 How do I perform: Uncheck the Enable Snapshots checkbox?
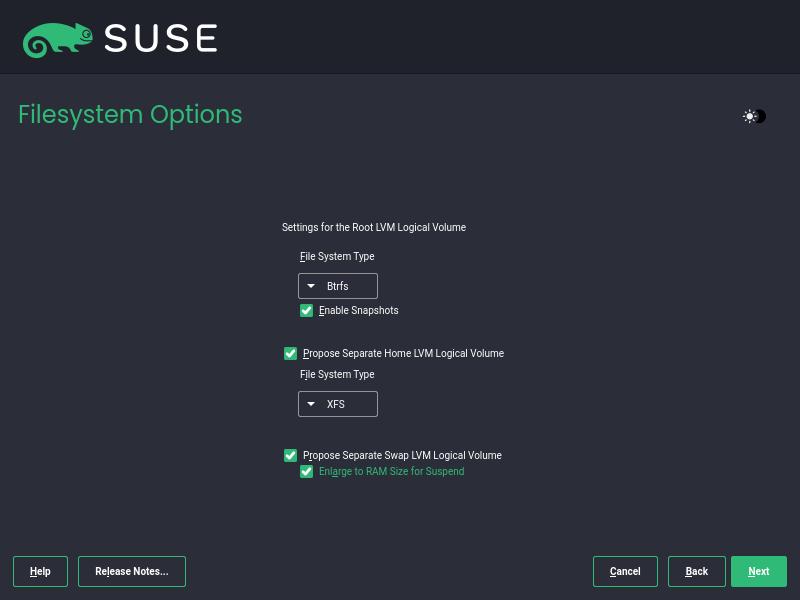(306, 310)
